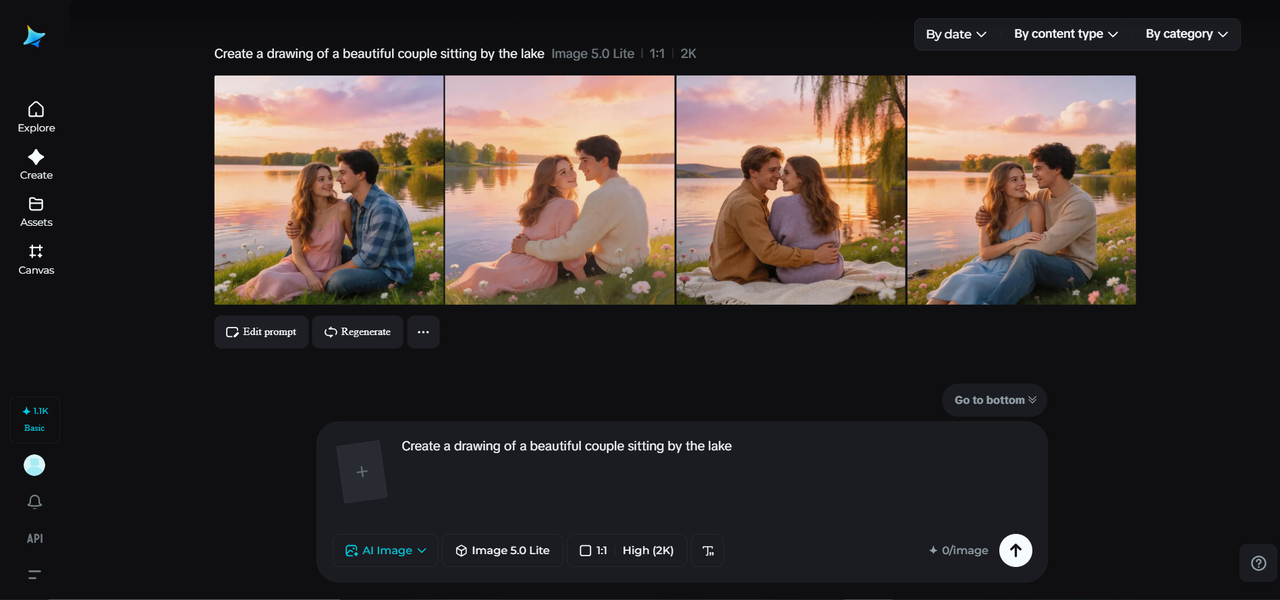1280x600 pixels.
Task: Open the more options ellipsis menu
Action: click(x=423, y=332)
